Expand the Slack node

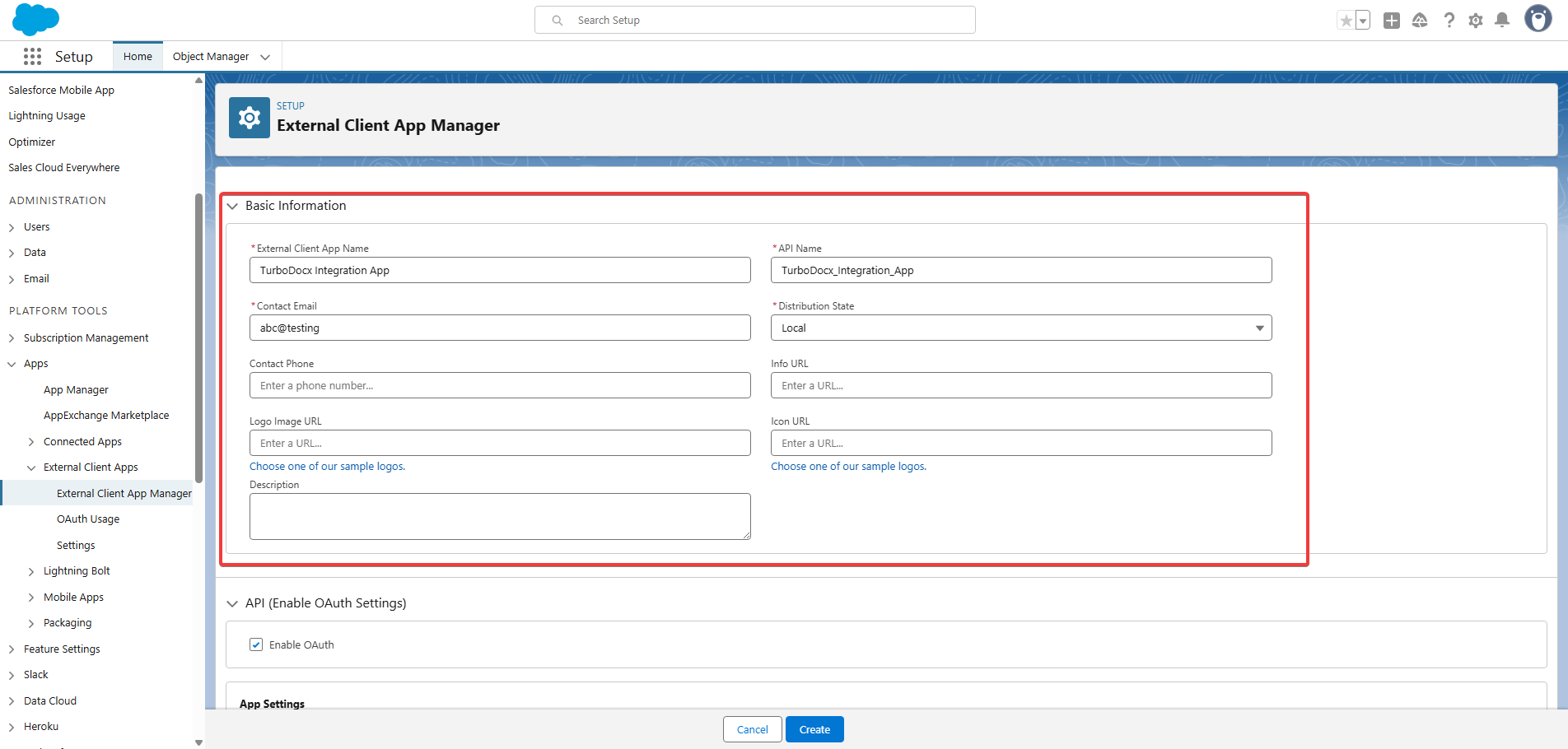12,675
